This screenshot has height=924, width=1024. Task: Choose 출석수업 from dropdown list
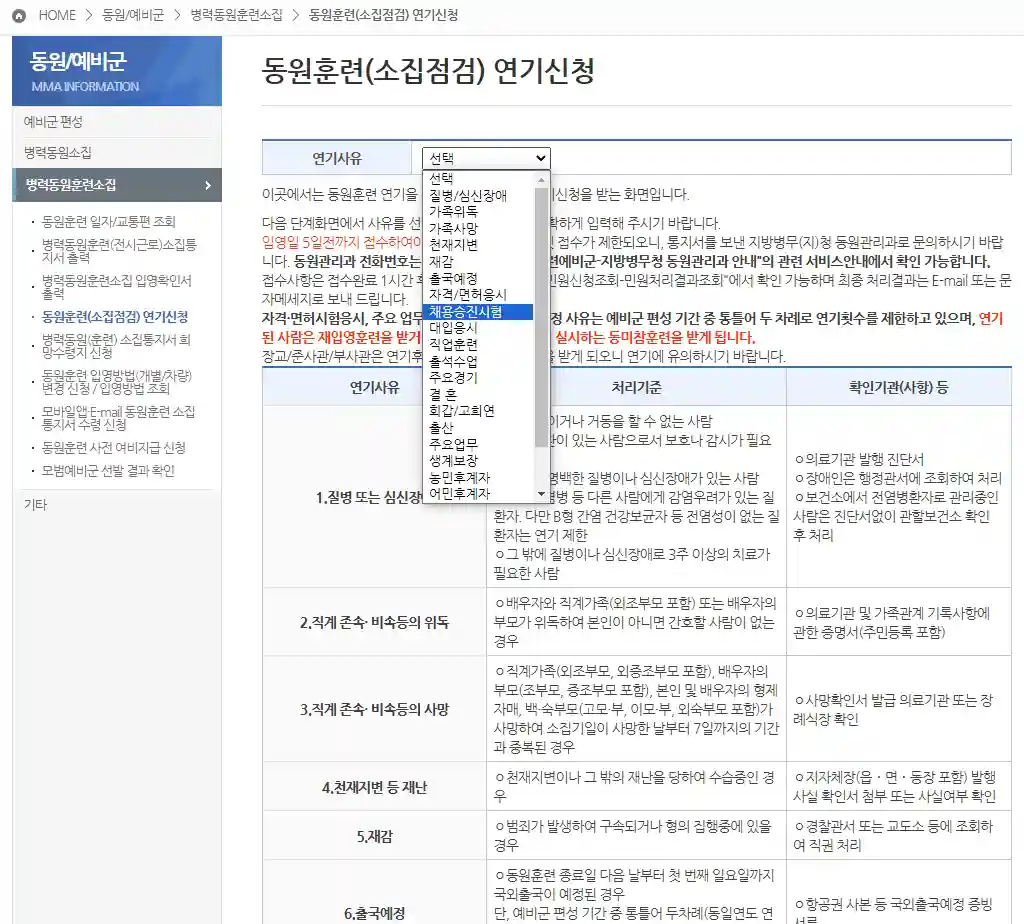478,361
